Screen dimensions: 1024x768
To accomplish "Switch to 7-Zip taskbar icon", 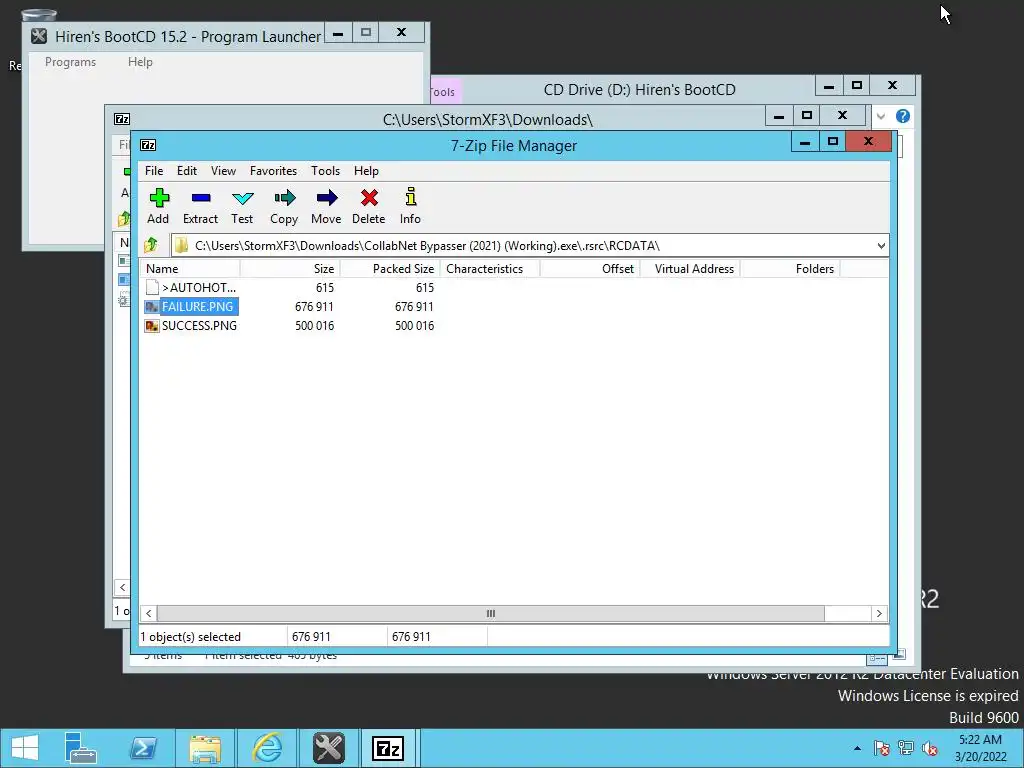I will coord(388,748).
